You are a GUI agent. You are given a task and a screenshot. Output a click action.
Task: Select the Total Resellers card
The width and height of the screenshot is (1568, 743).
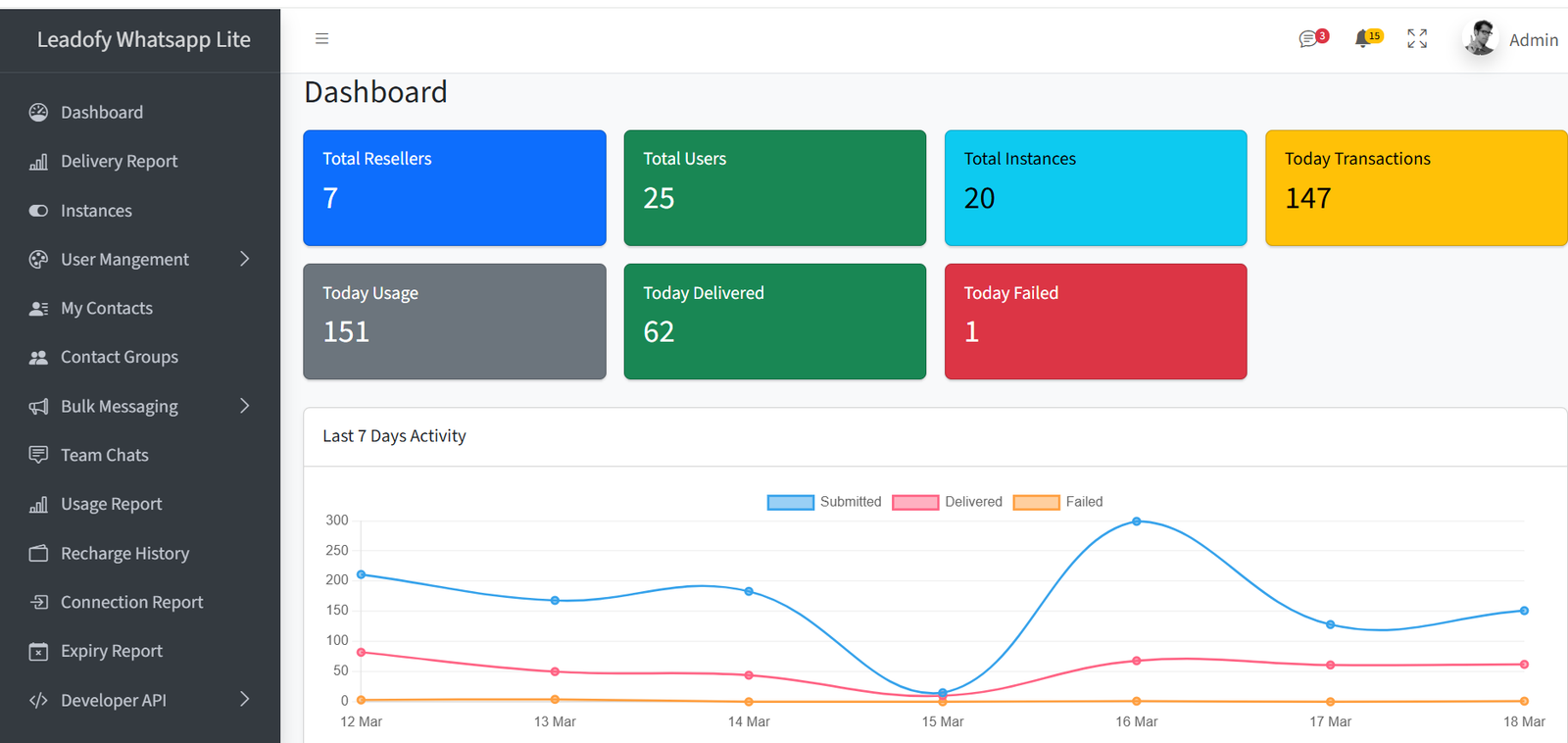click(x=455, y=188)
